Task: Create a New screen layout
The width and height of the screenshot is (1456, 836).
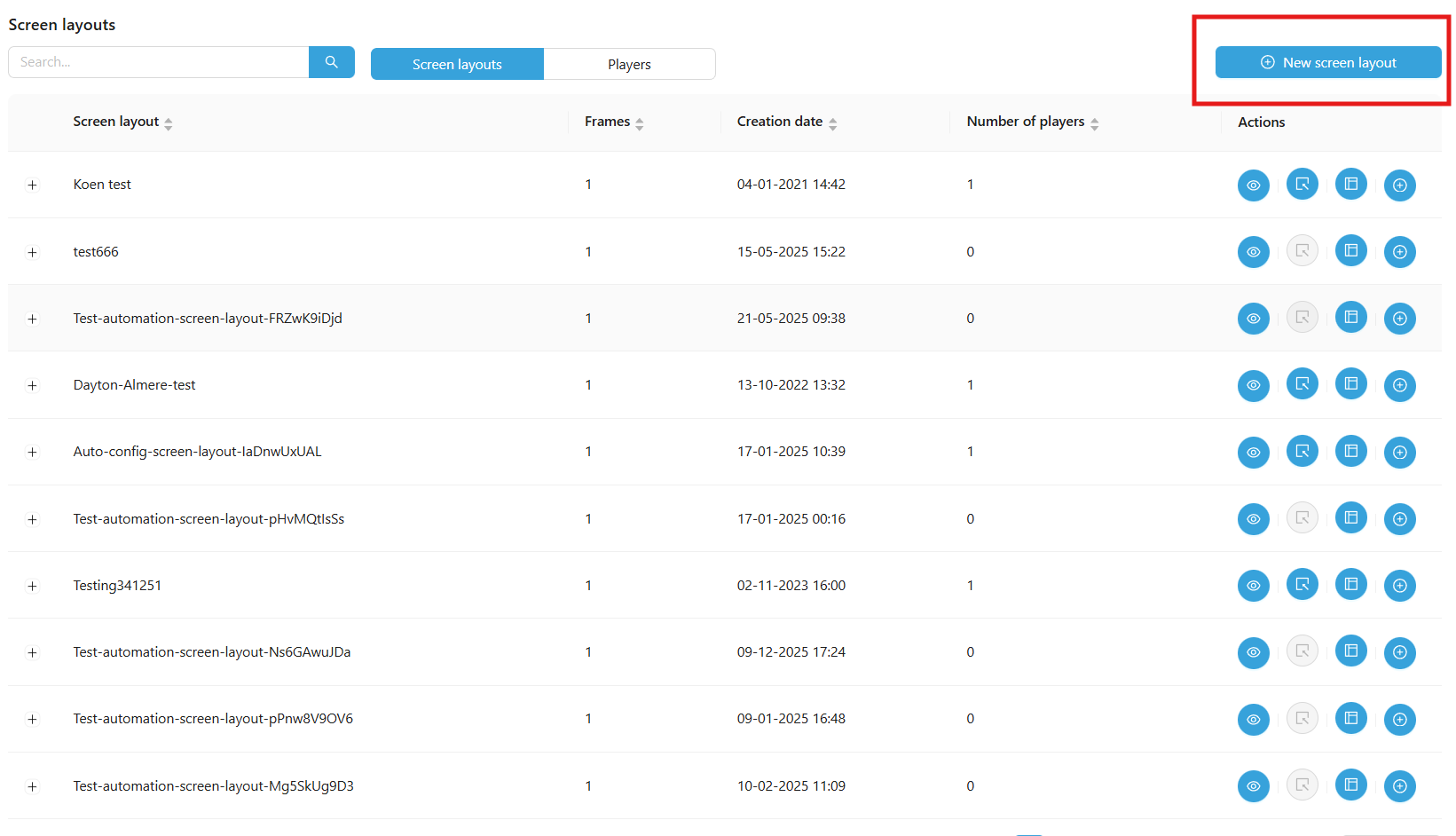Action: pos(1327,62)
